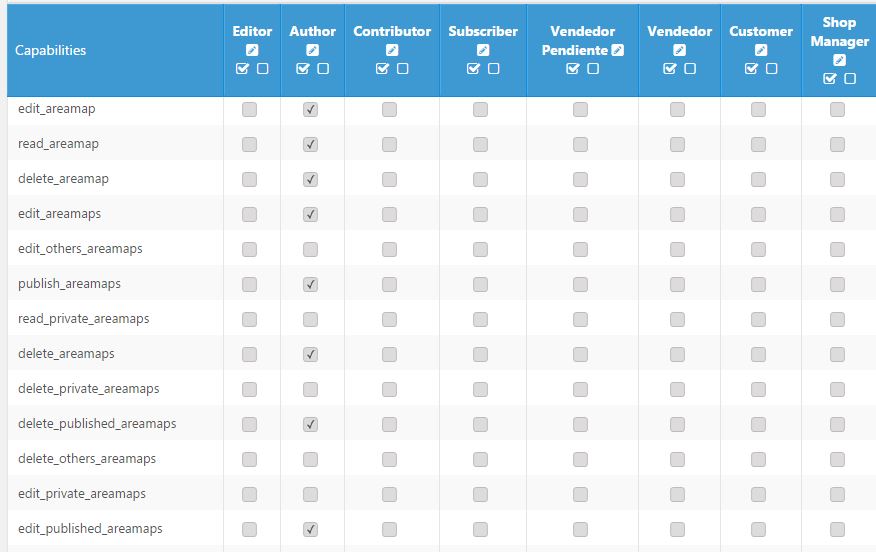Uncheck edit_areamap for Author
Screen dimensions: 876x552
click(311, 110)
